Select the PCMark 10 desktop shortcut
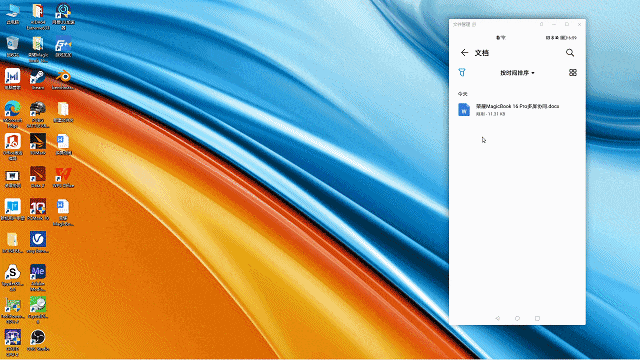This screenshot has height=360, width=640. [38, 210]
